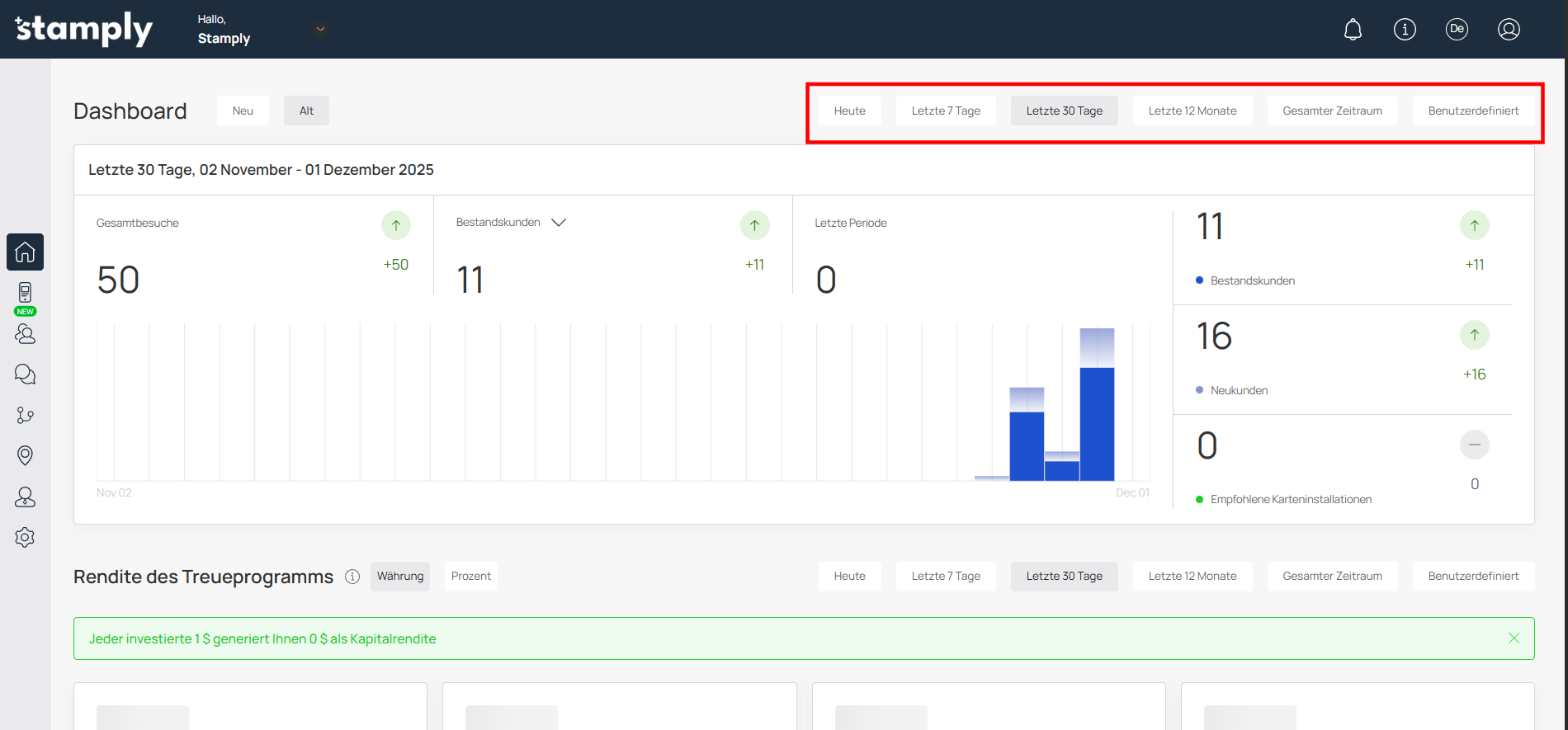The width and height of the screenshot is (1568, 730).
Task: Select dashboard Letzte 12 Monate tab
Action: coord(1192,111)
